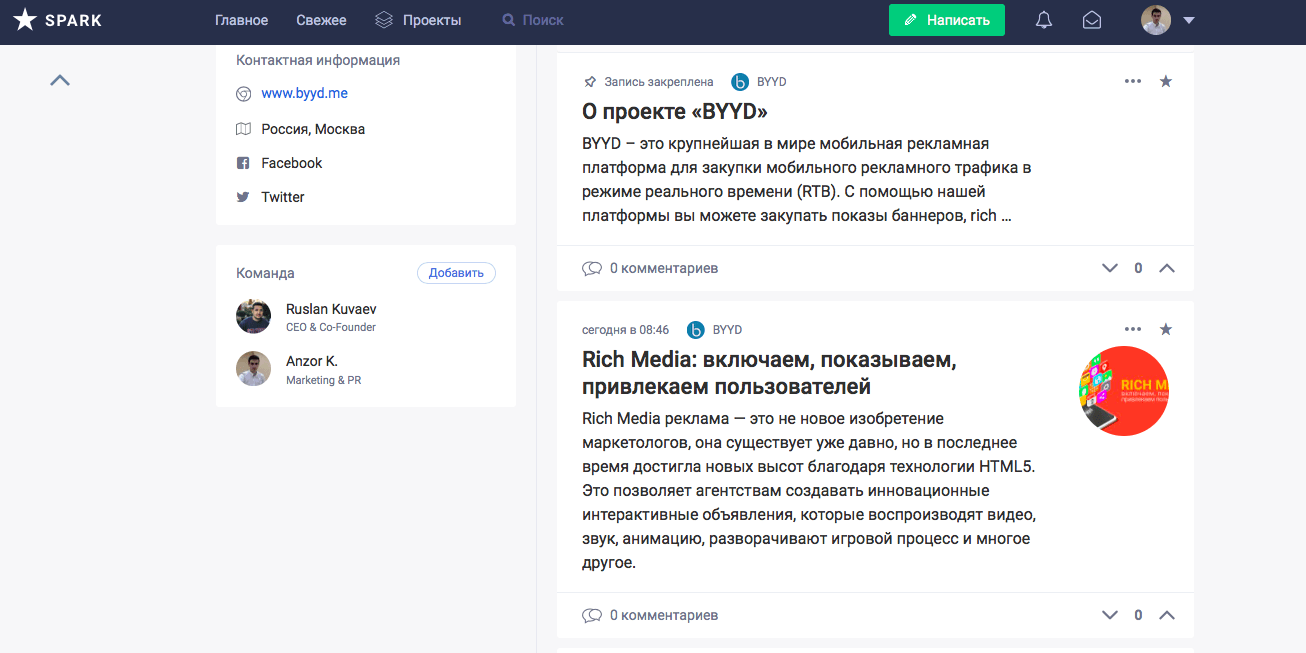This screenshot has height=653, width=1306.
Task: Open the notifications bell
Action: [x=1044, y=20]
